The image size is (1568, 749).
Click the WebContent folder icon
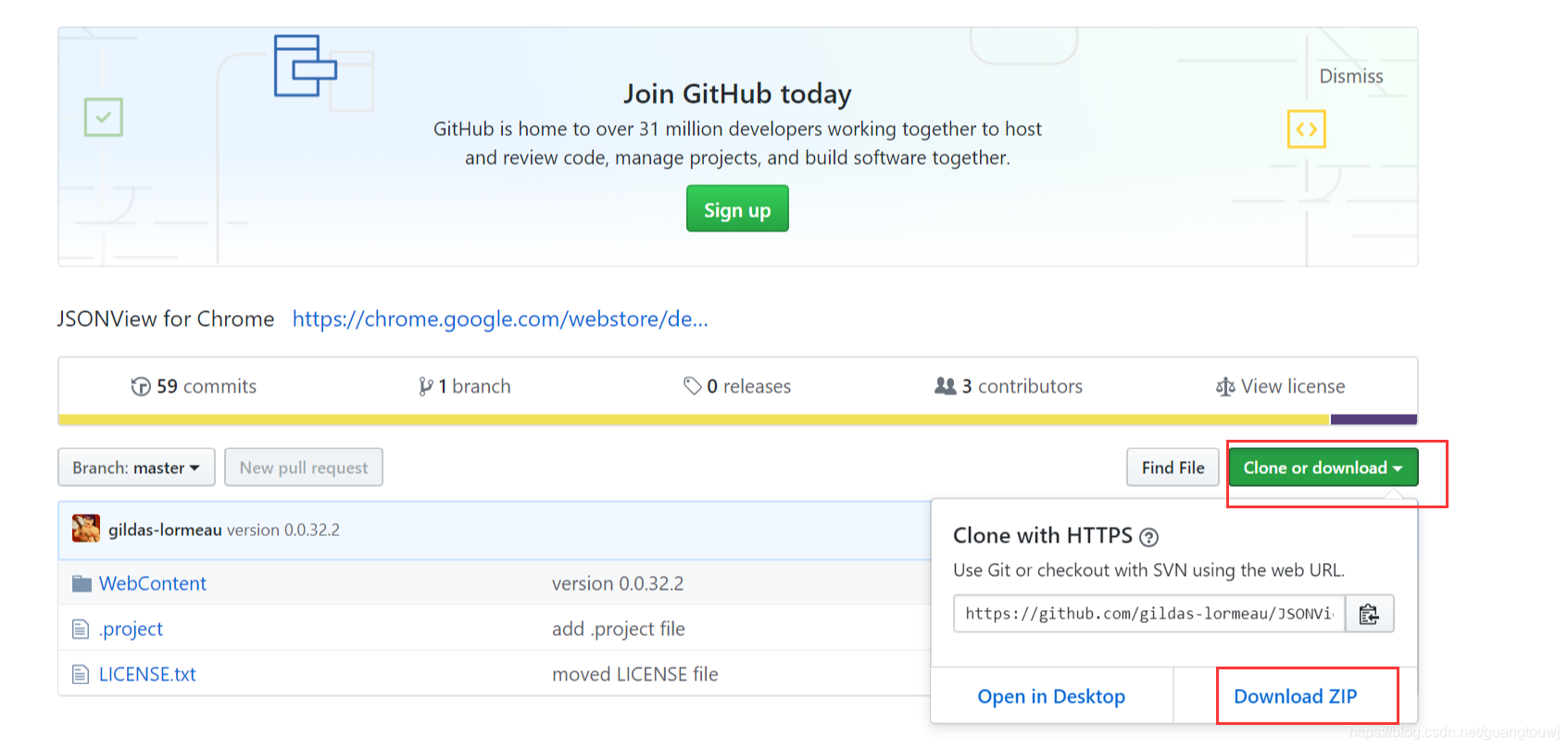[x=82, y=583]
